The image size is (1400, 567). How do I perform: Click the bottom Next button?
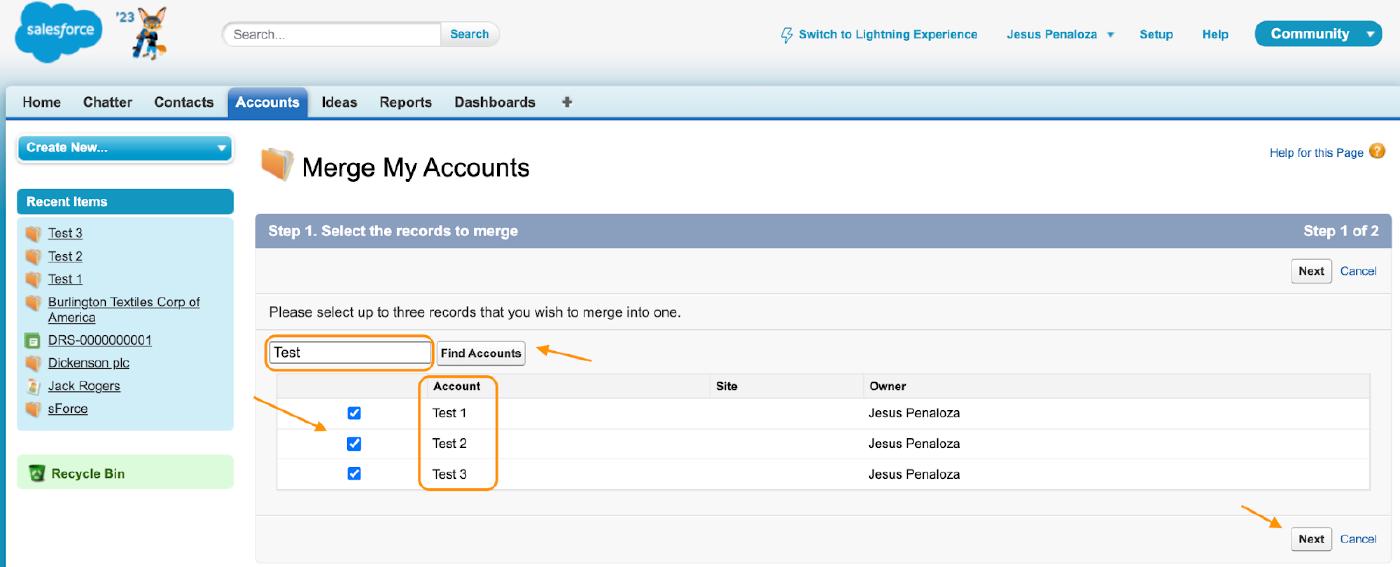(x=1310, y=539)
